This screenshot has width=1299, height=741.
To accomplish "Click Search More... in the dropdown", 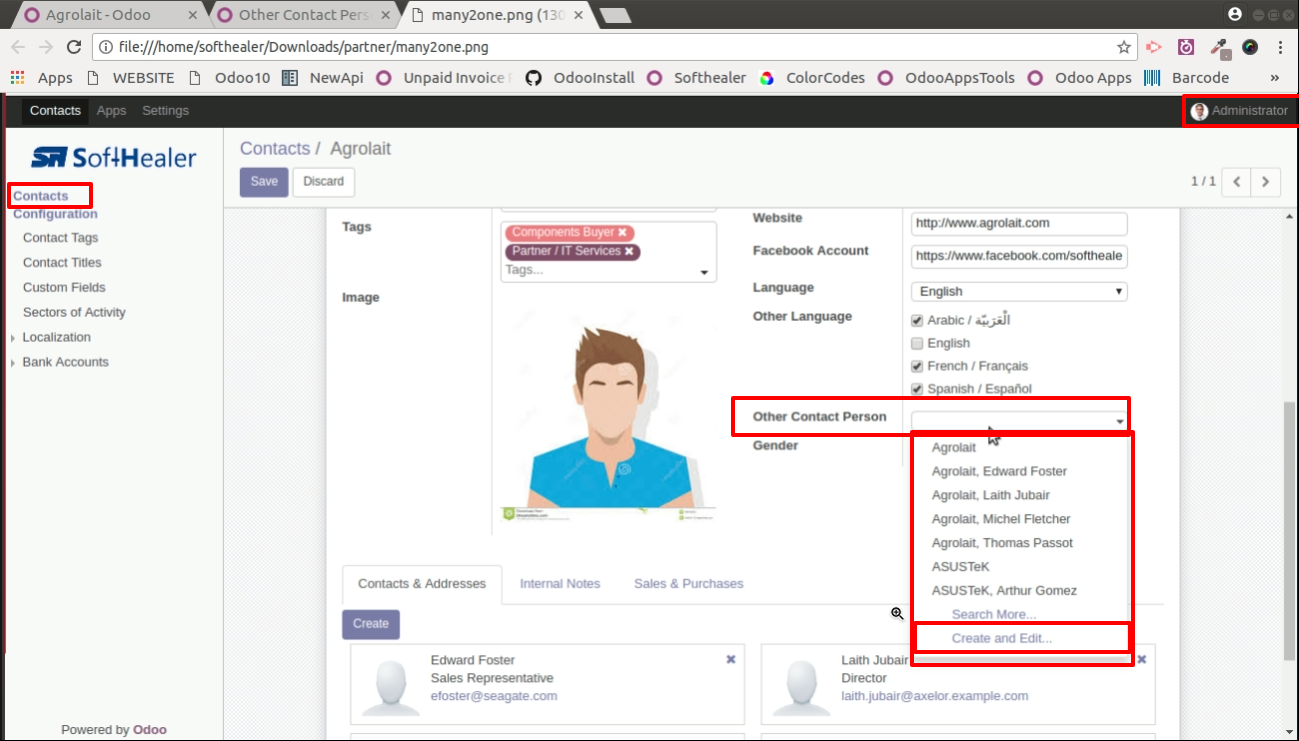I will tap(994, 614).
